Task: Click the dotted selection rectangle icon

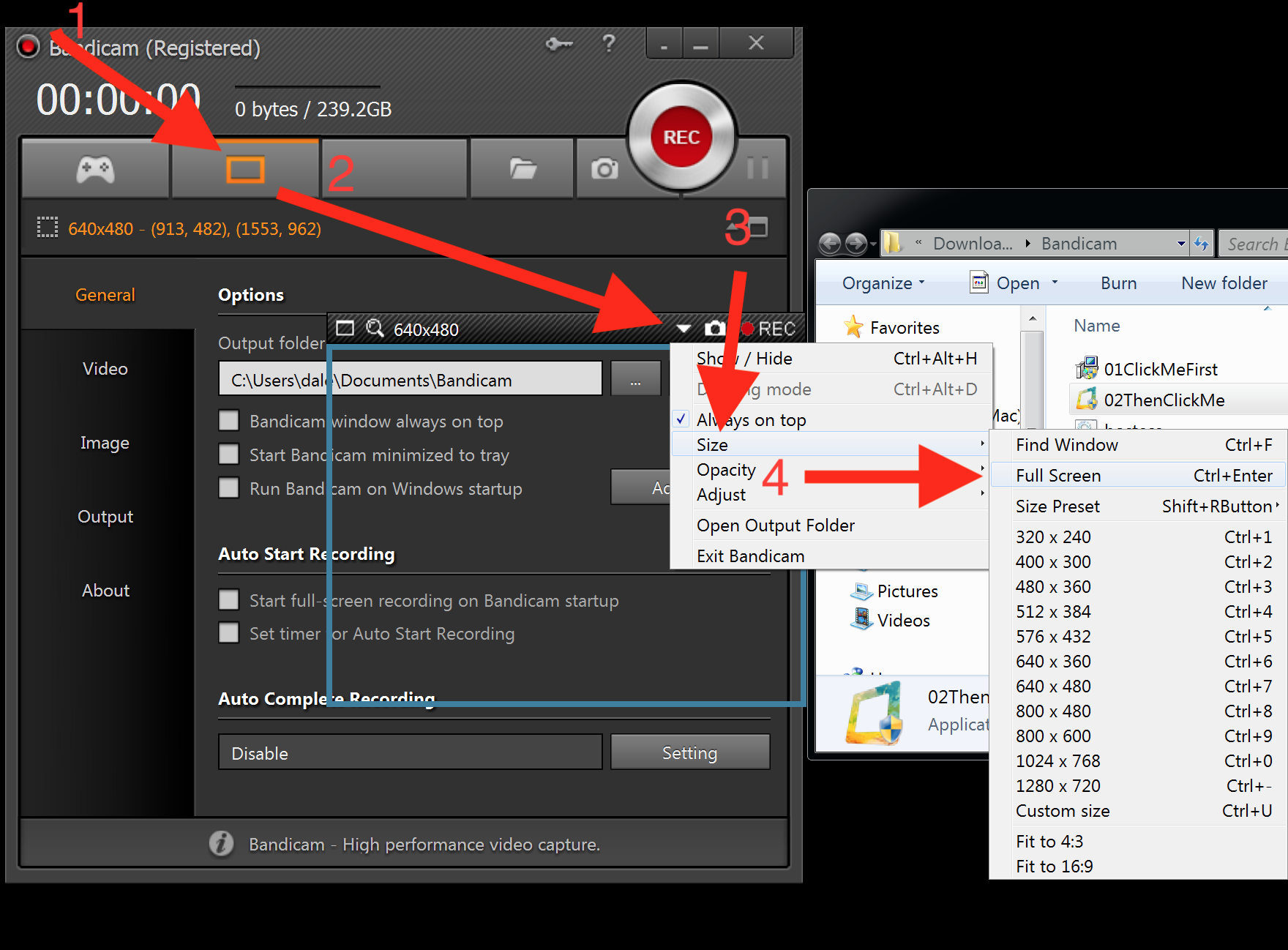Action: pos(48,228)
